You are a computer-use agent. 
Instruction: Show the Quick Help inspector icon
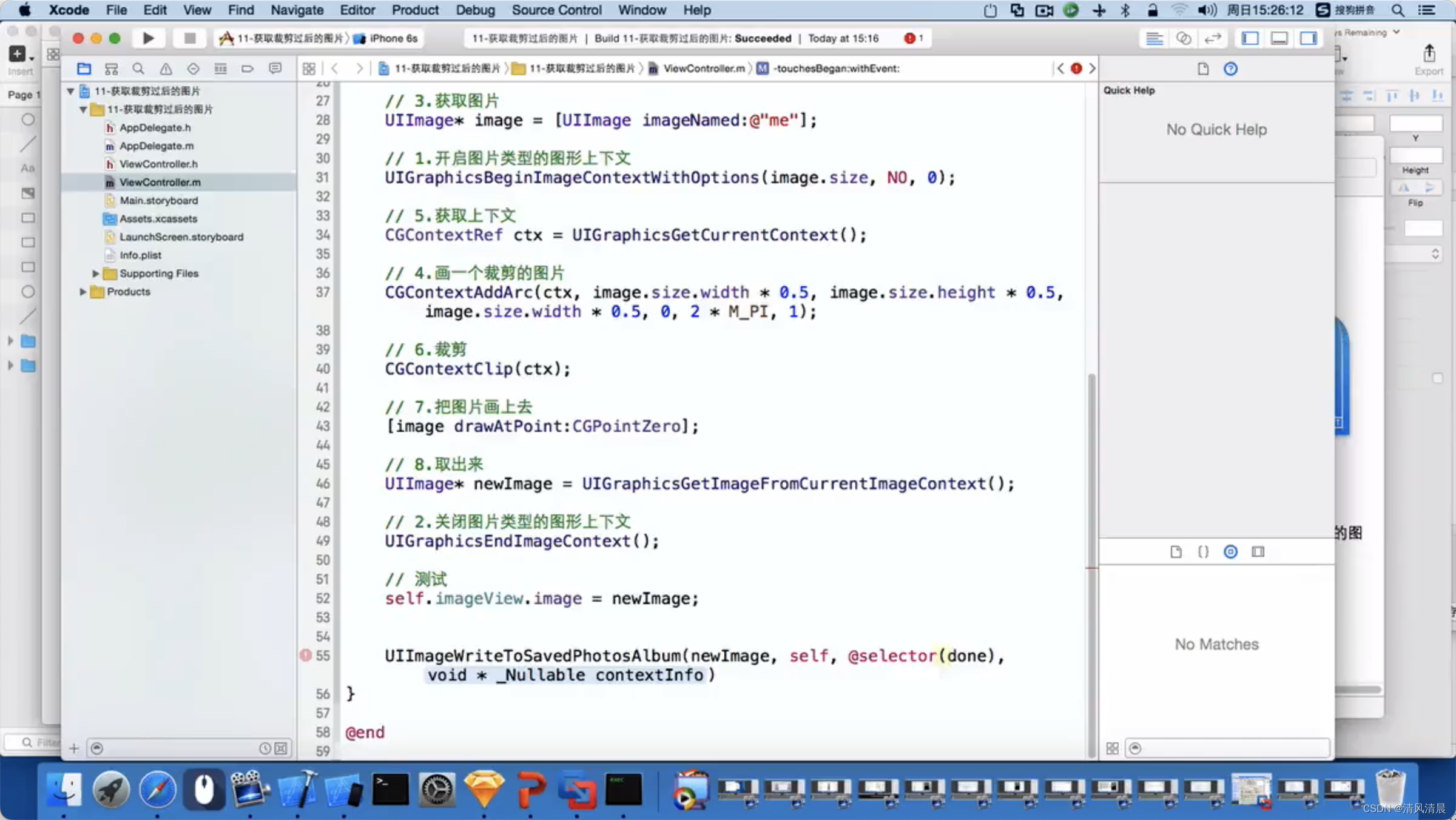tap(1230, 69)
